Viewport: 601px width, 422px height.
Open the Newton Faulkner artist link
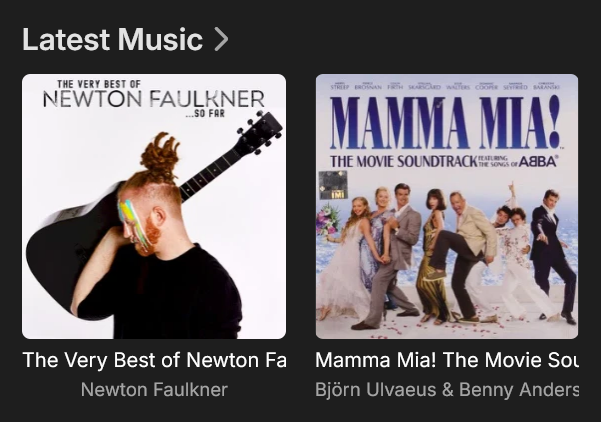154,390
